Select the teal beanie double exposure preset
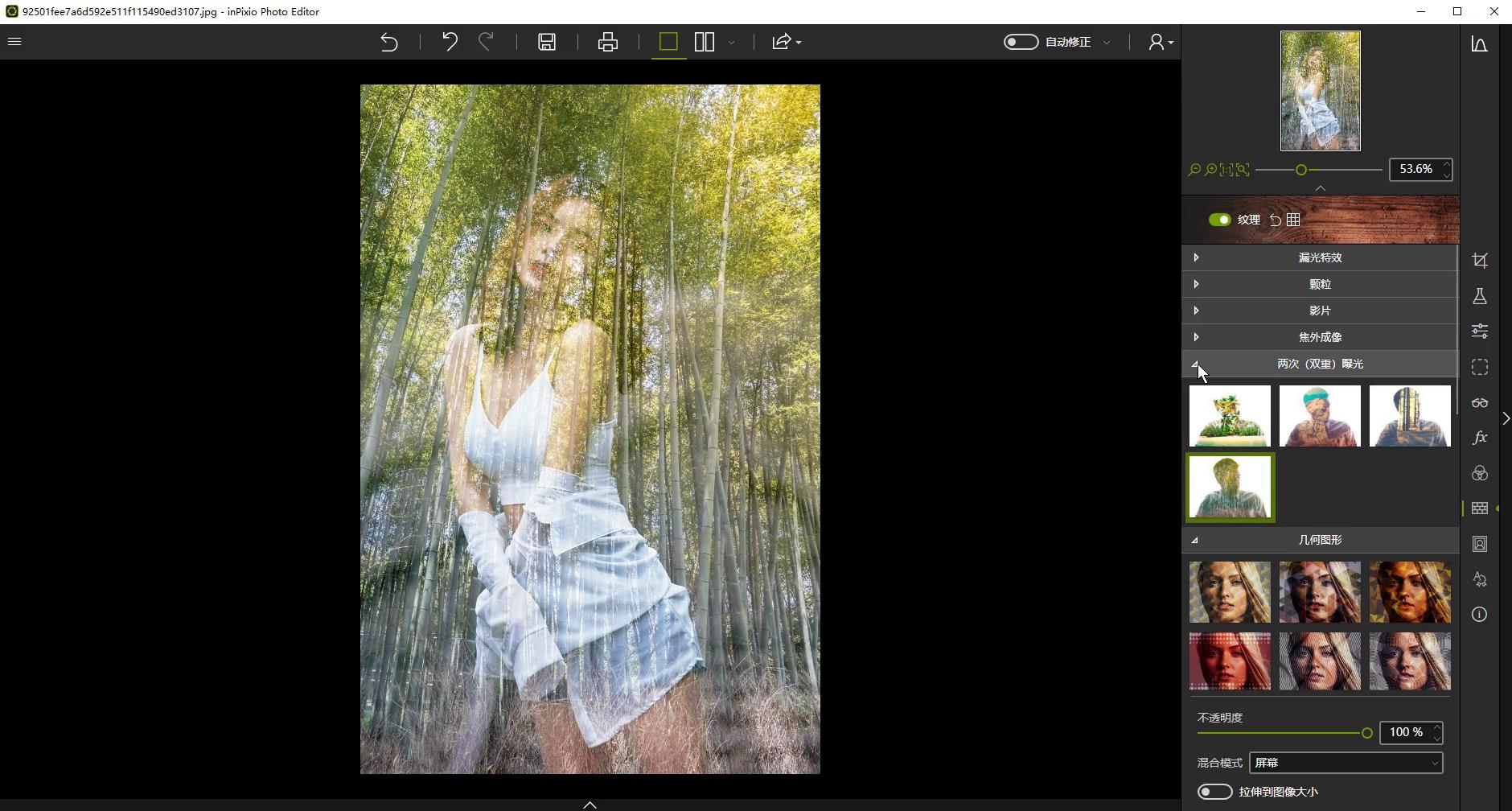The width and height of the screenshot is (1512, 811). click(1320, 416)
